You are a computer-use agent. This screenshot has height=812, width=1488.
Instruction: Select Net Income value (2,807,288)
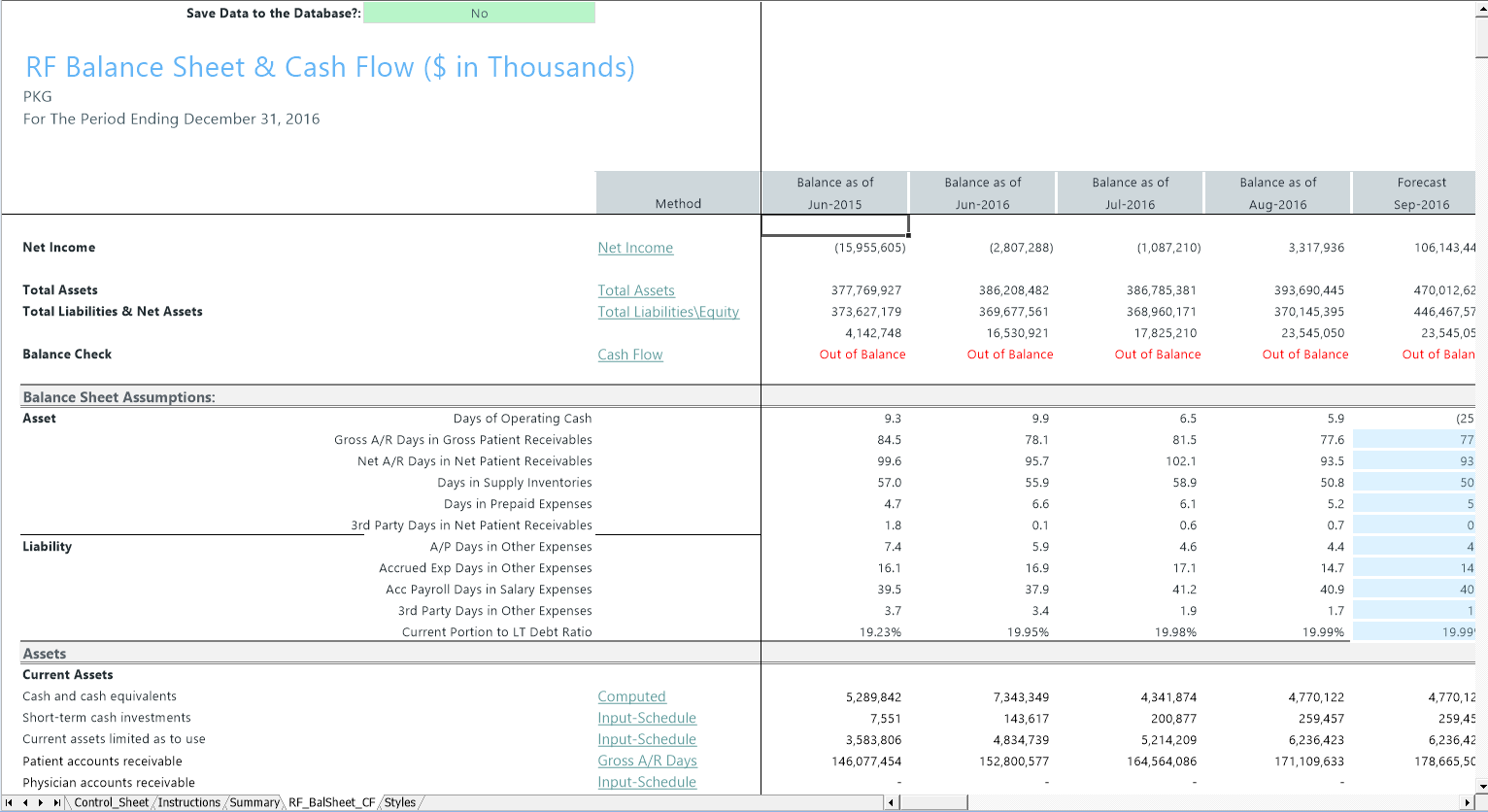[x=1021, y=248]
